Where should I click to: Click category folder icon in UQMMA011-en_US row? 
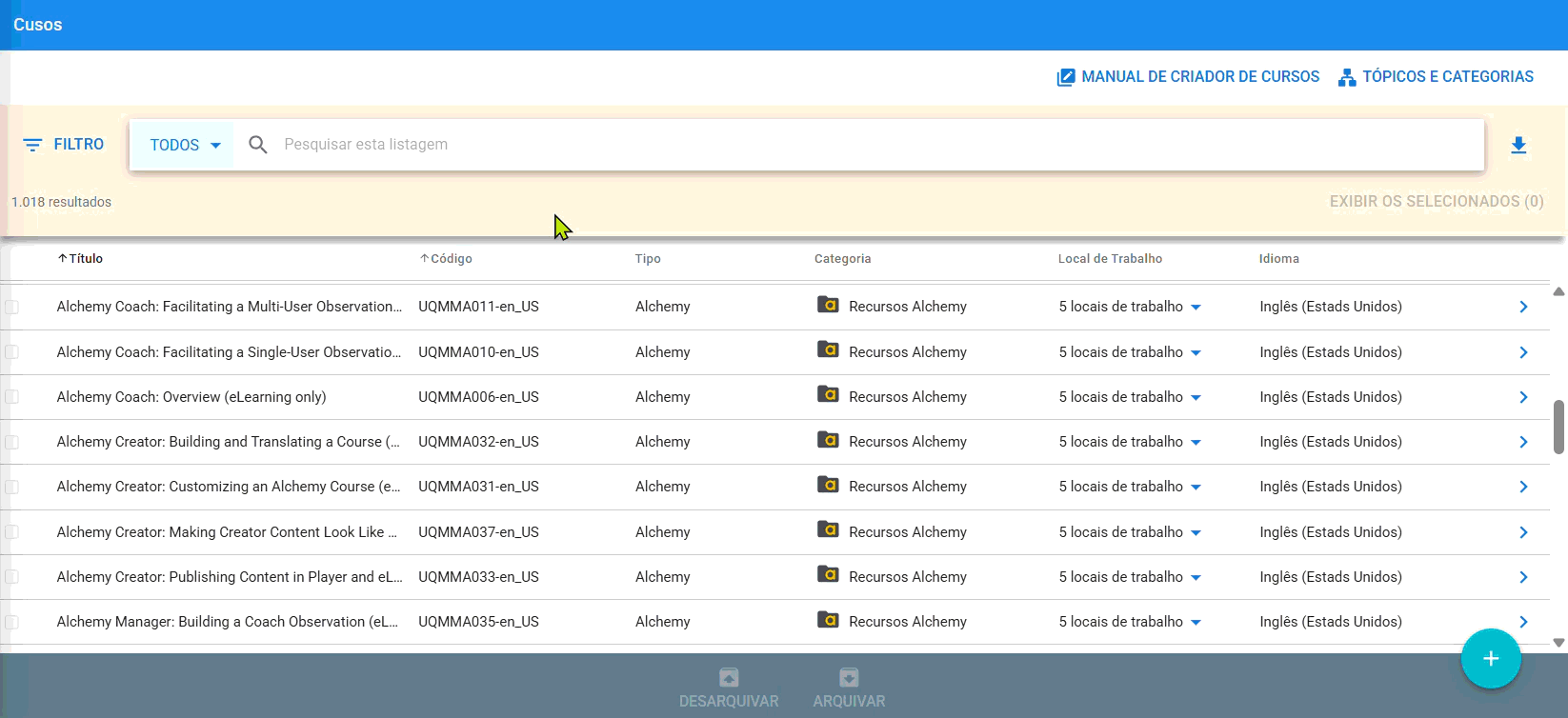click(828, 305)
